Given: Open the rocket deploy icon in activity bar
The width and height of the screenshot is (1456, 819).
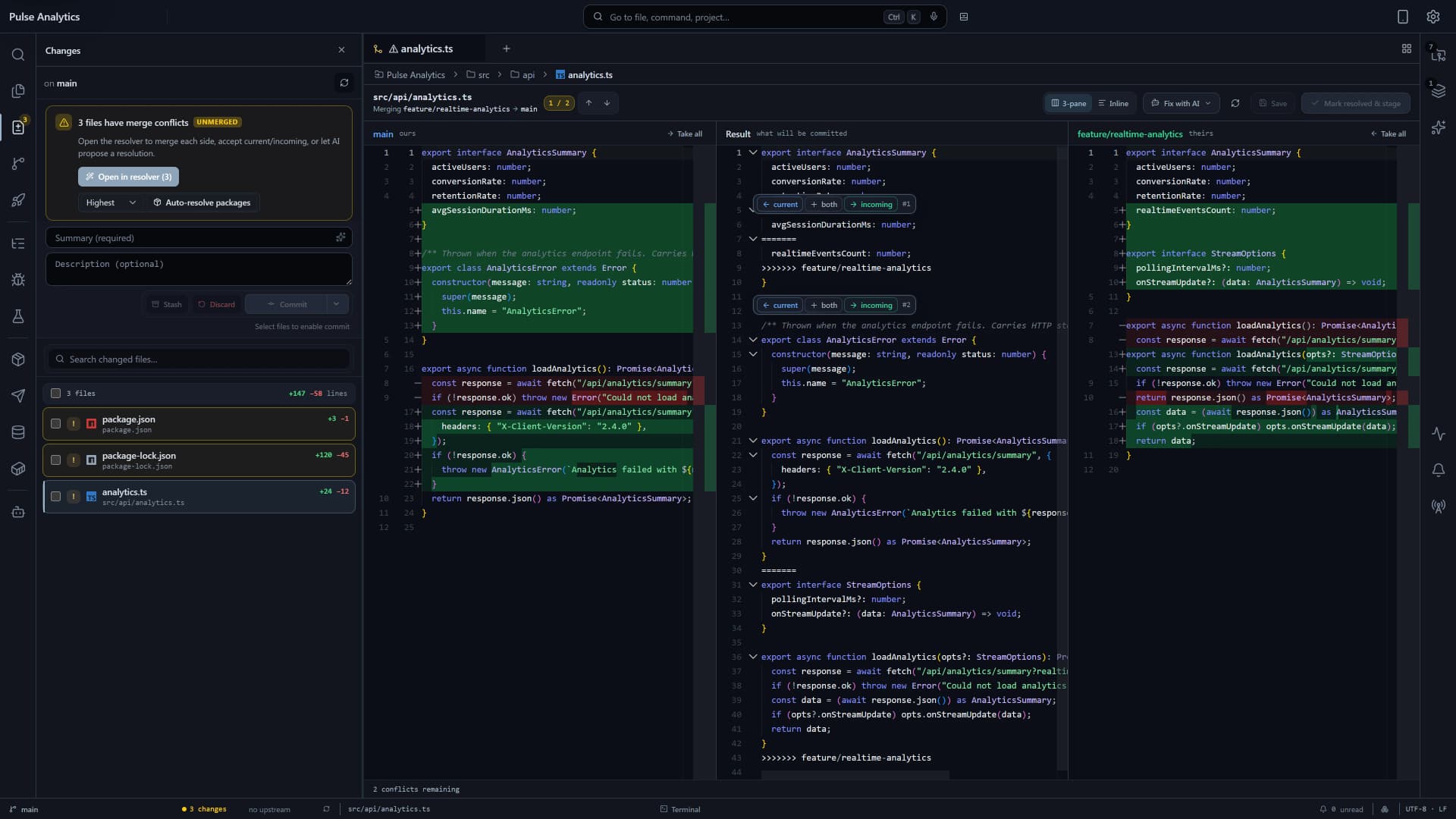Looking at the screenshot, I should 18,200.
